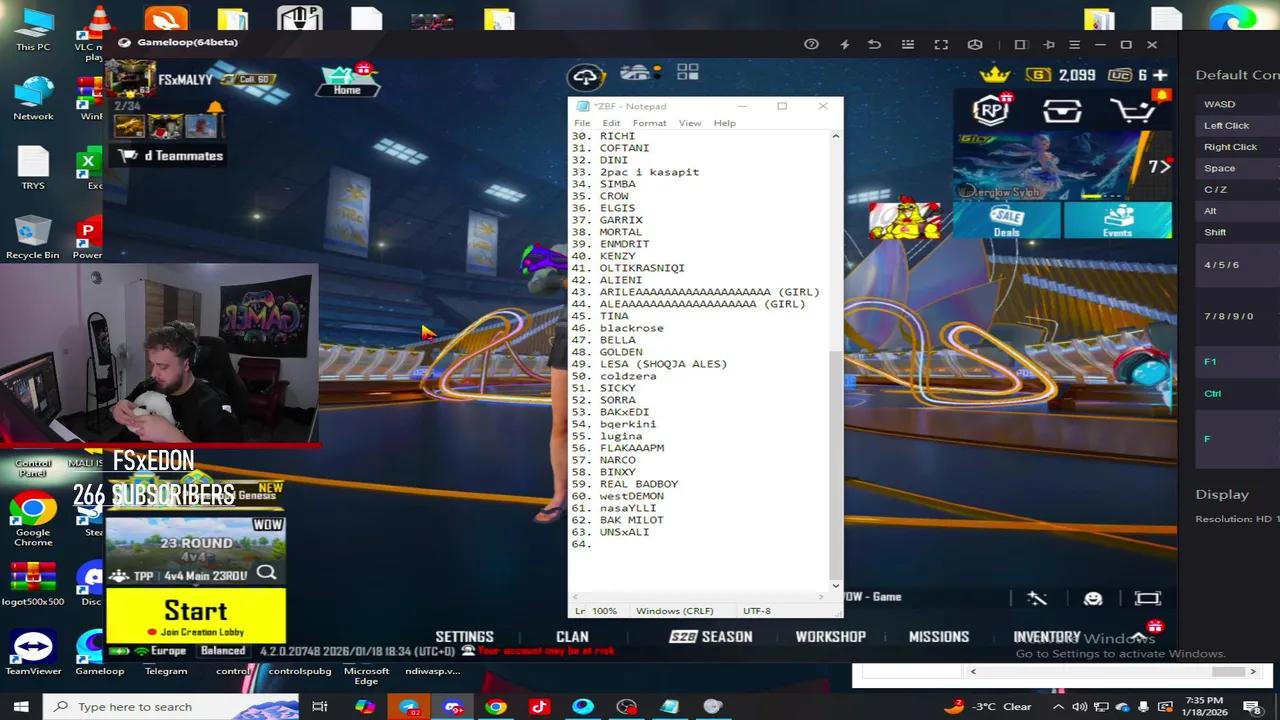This screenshot has height=720, width=1280.
Task: Open the in-game shop cart icon
Action: point(1137,110)
